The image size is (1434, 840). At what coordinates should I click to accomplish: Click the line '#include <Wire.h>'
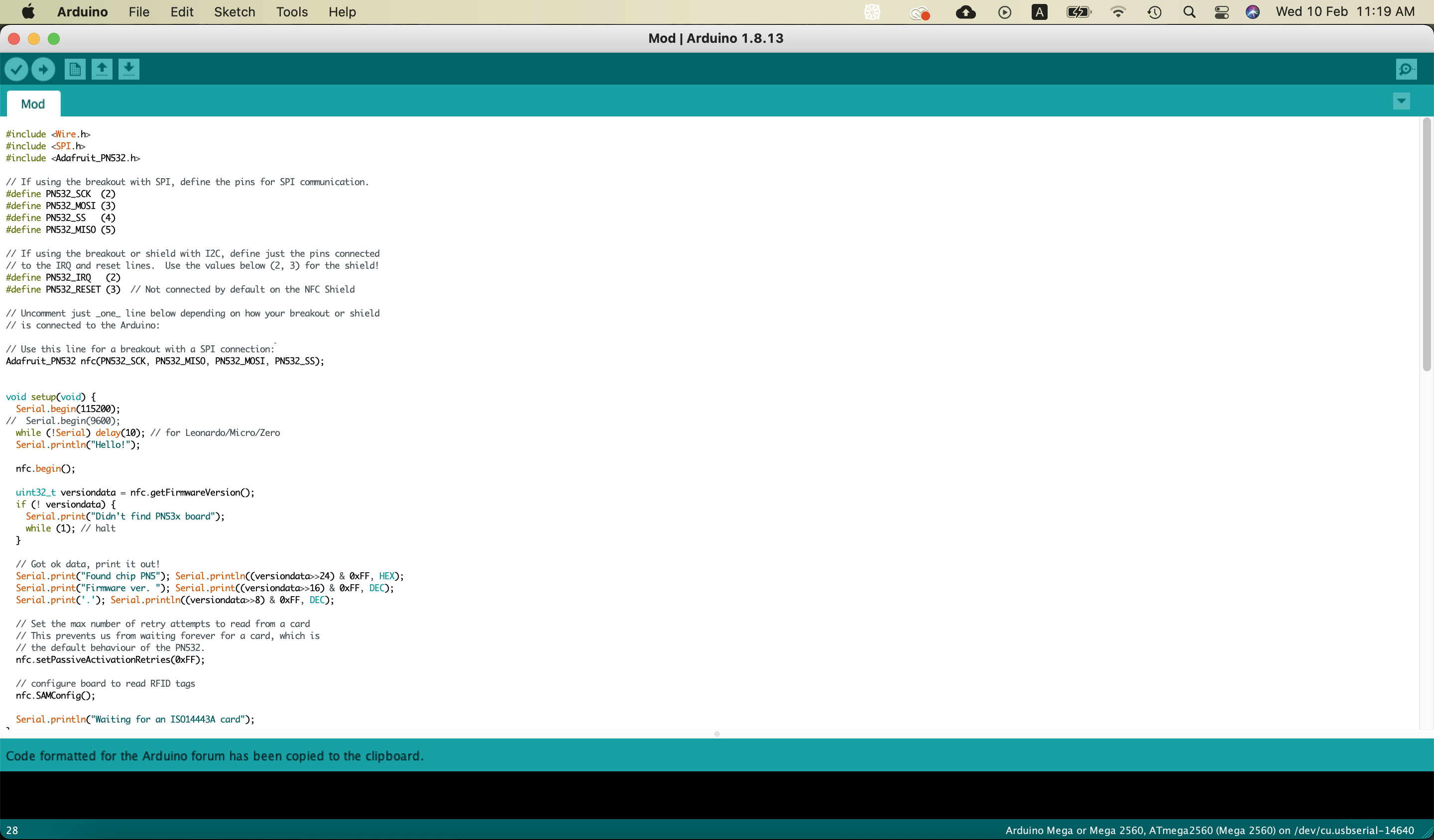(x=48, y=134)
